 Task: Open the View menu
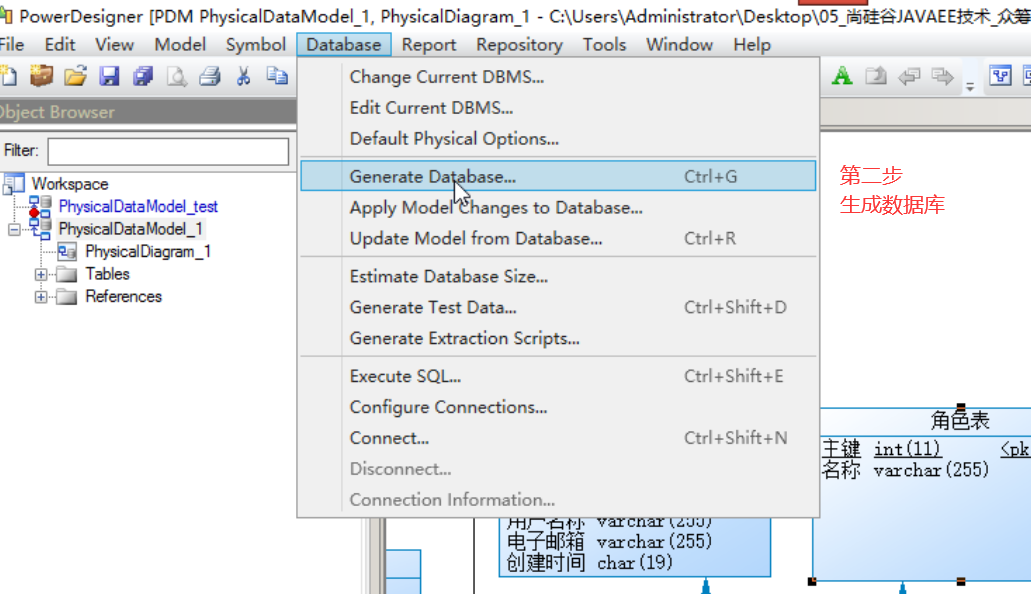114,45
